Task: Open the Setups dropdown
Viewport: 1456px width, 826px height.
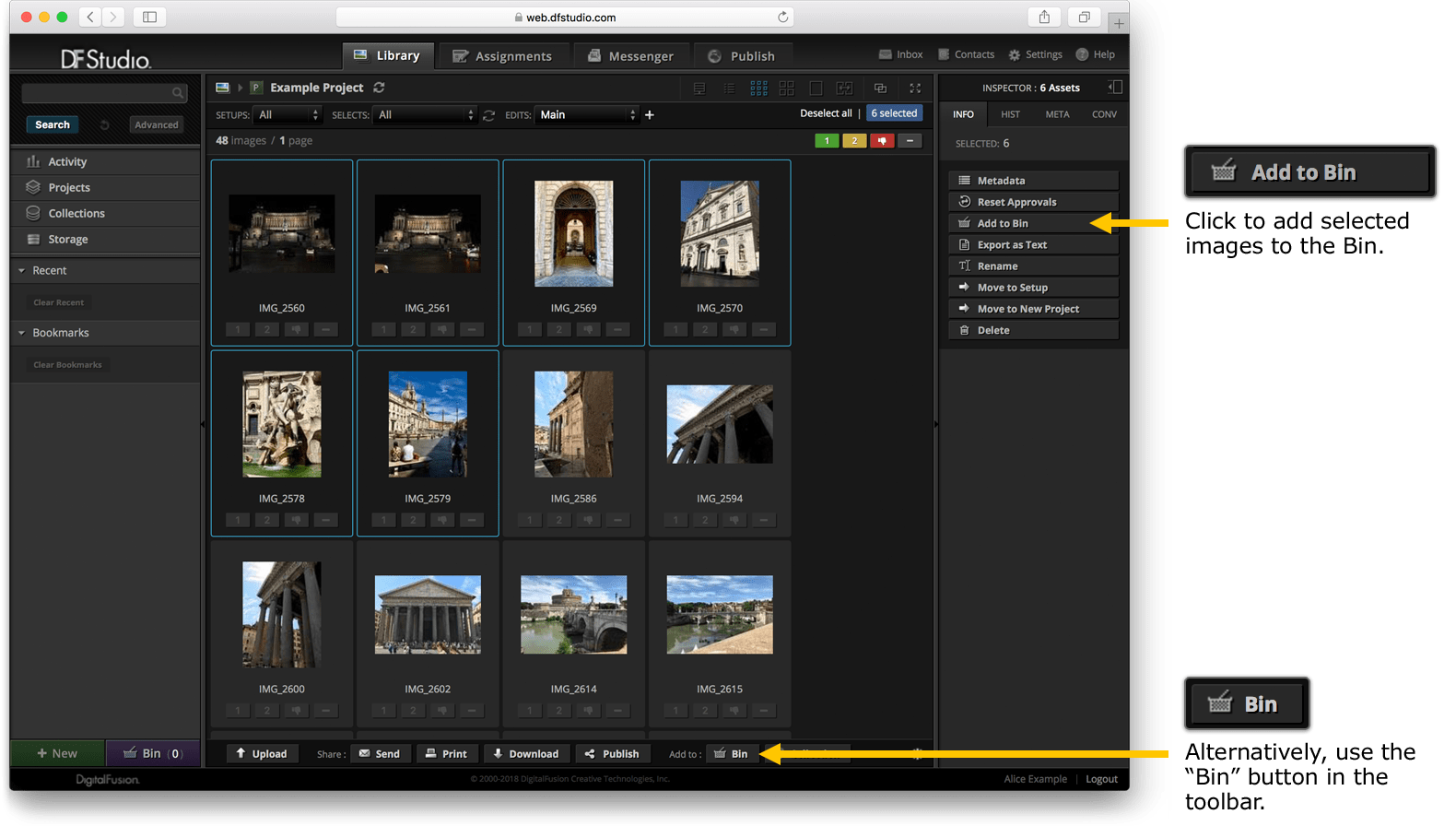Action: click(x=288, y=115)
